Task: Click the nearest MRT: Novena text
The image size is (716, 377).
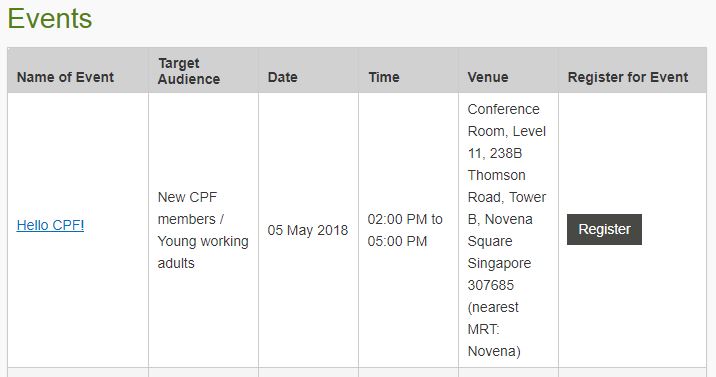Action: pyautogui.click(x=494, y=329)
